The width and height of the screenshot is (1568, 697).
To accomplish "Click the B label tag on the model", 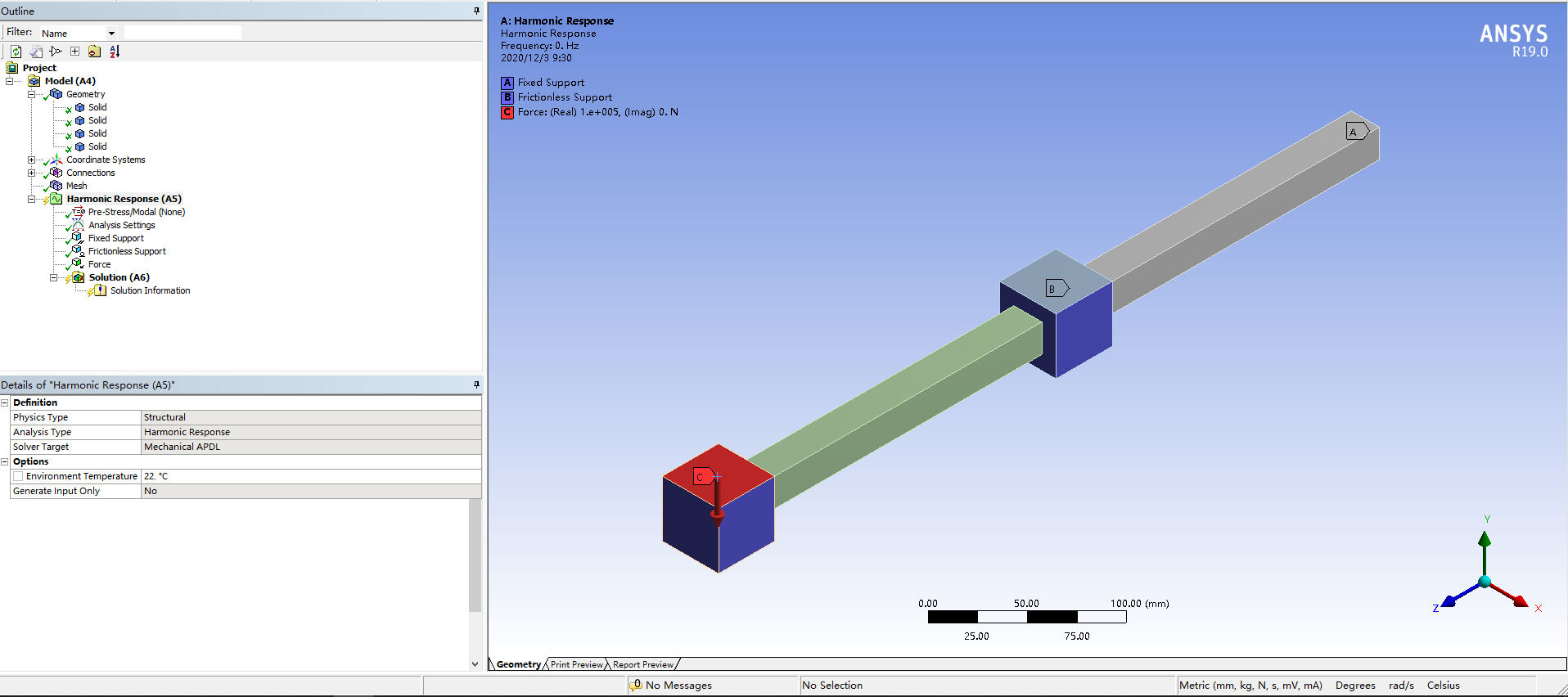I will point(1057,288).
